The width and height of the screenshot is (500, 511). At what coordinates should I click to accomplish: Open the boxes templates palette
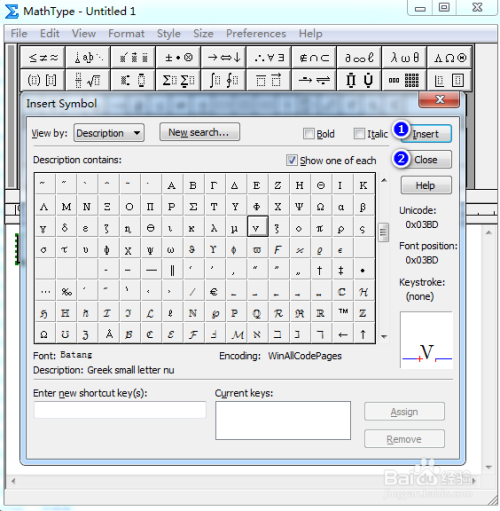point(449,80)
